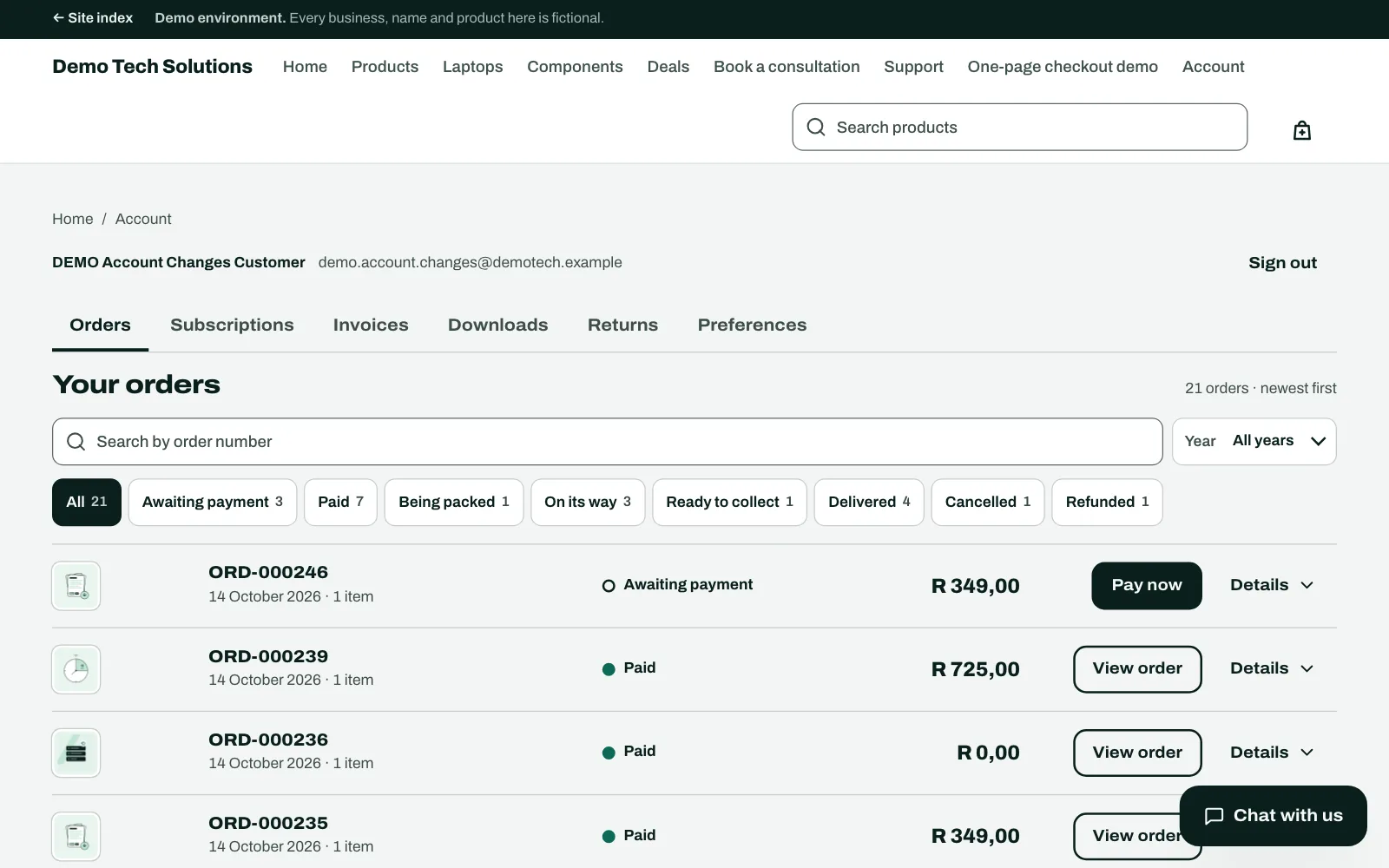Open the Returns tab
Screen dimensions: 1389x868
point(622,325)
